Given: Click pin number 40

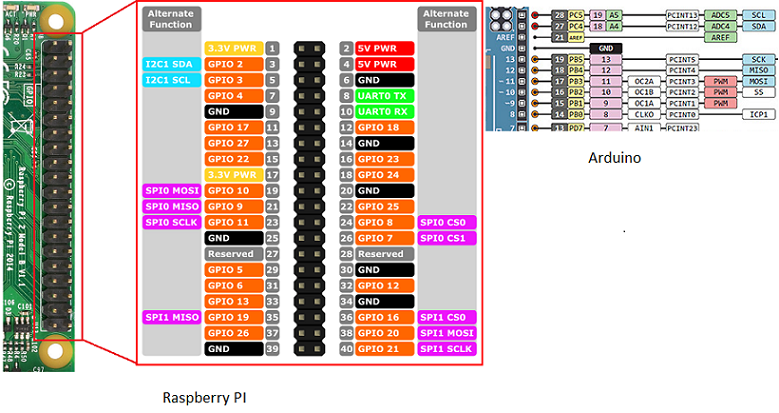Looking at the screenshot, I should point(346,349).
